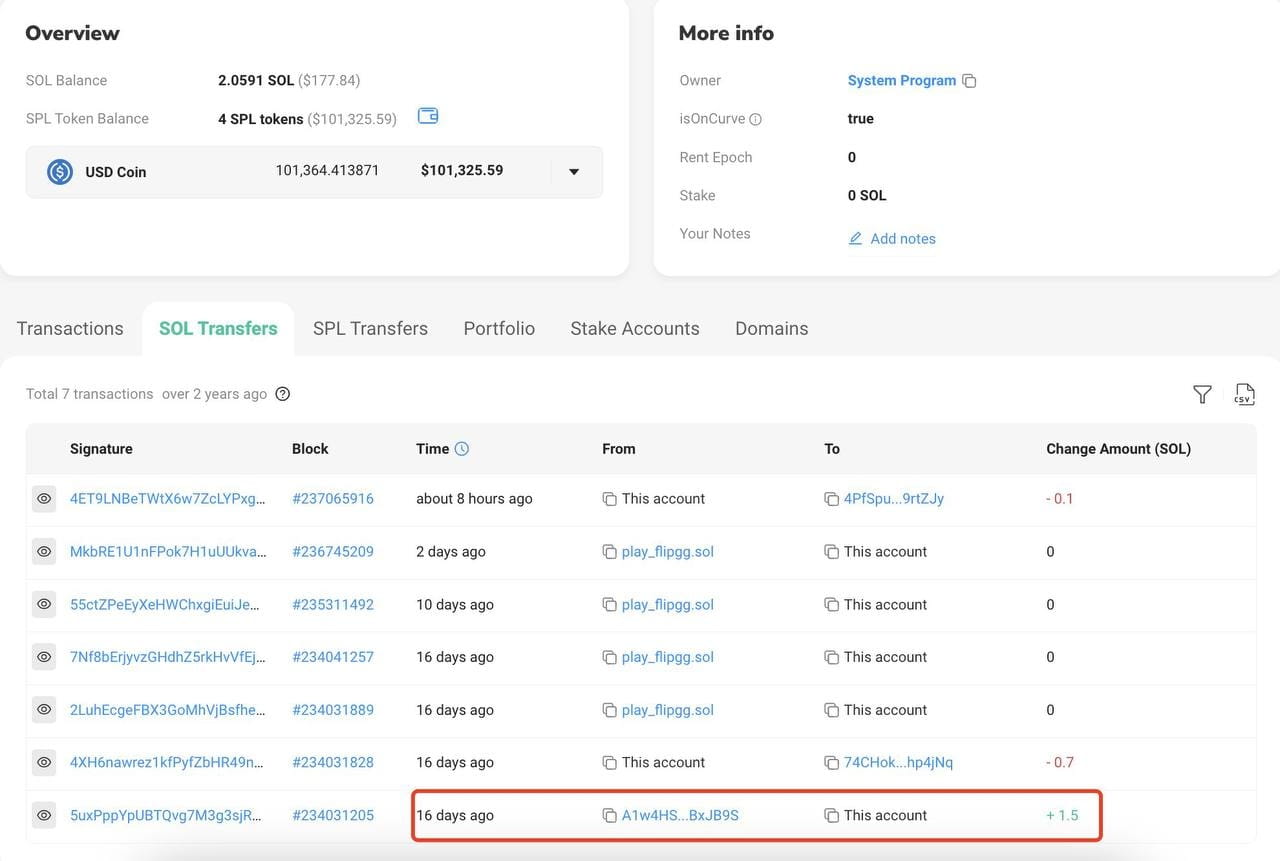Viewport: 1280px width, 861px height.
Task: Export transfers as CSV
Action: [1244, 394]
